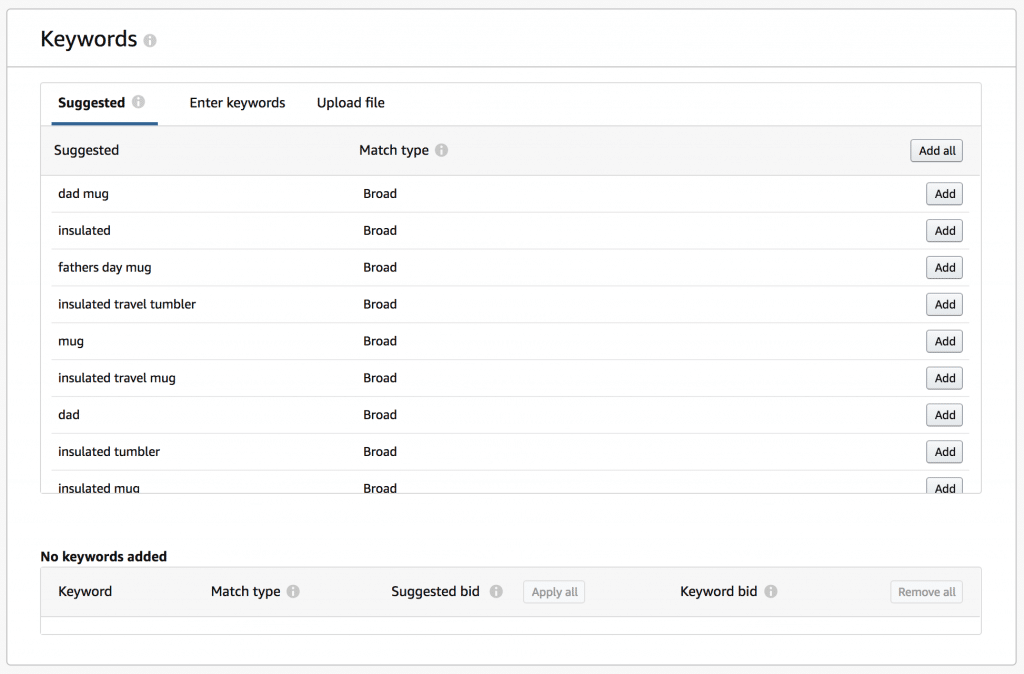
Task: Add the 'mug' keyword
Action: (x=944, y=342)
